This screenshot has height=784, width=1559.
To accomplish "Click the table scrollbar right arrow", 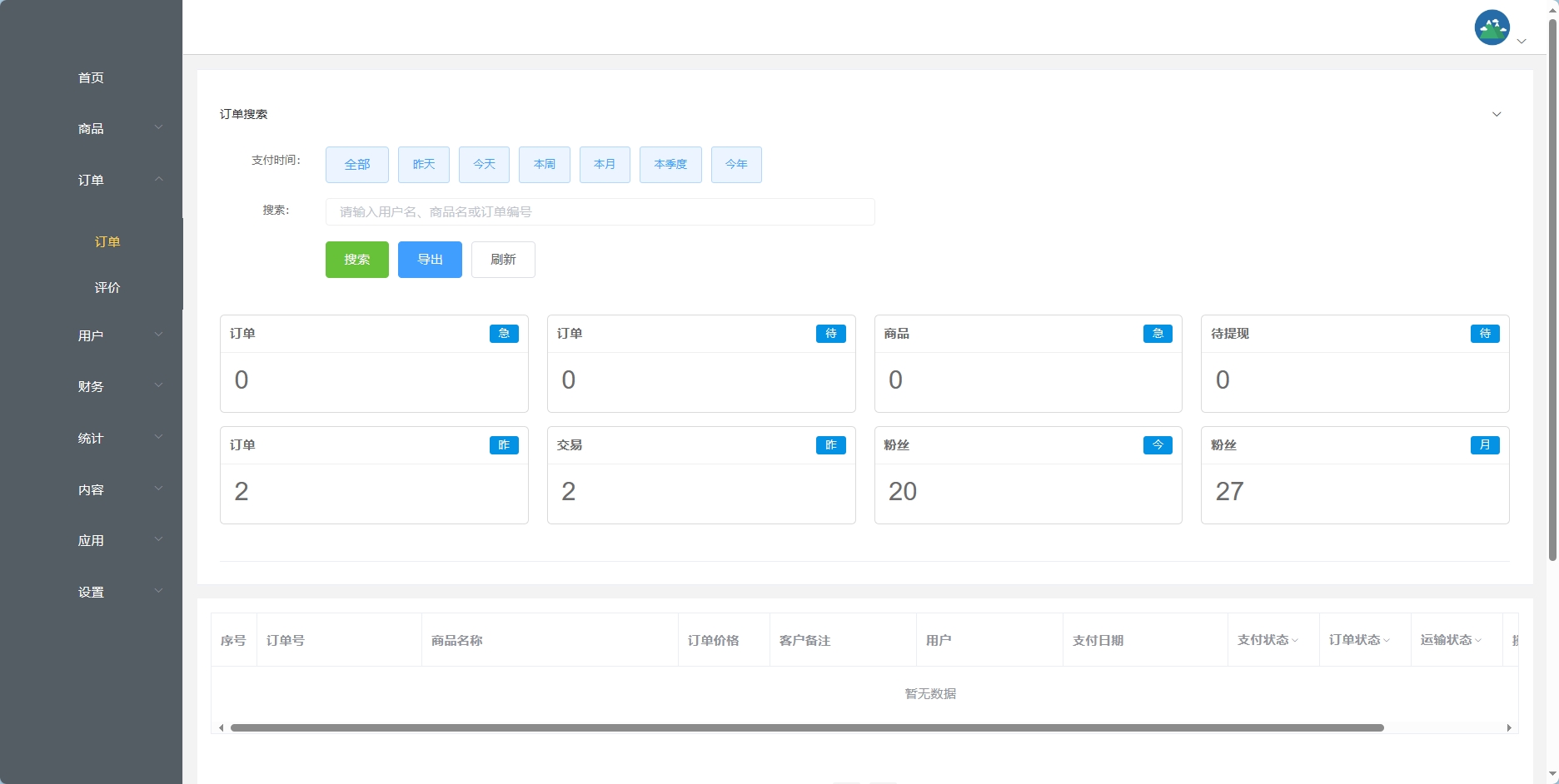I will coord(1509,727).
